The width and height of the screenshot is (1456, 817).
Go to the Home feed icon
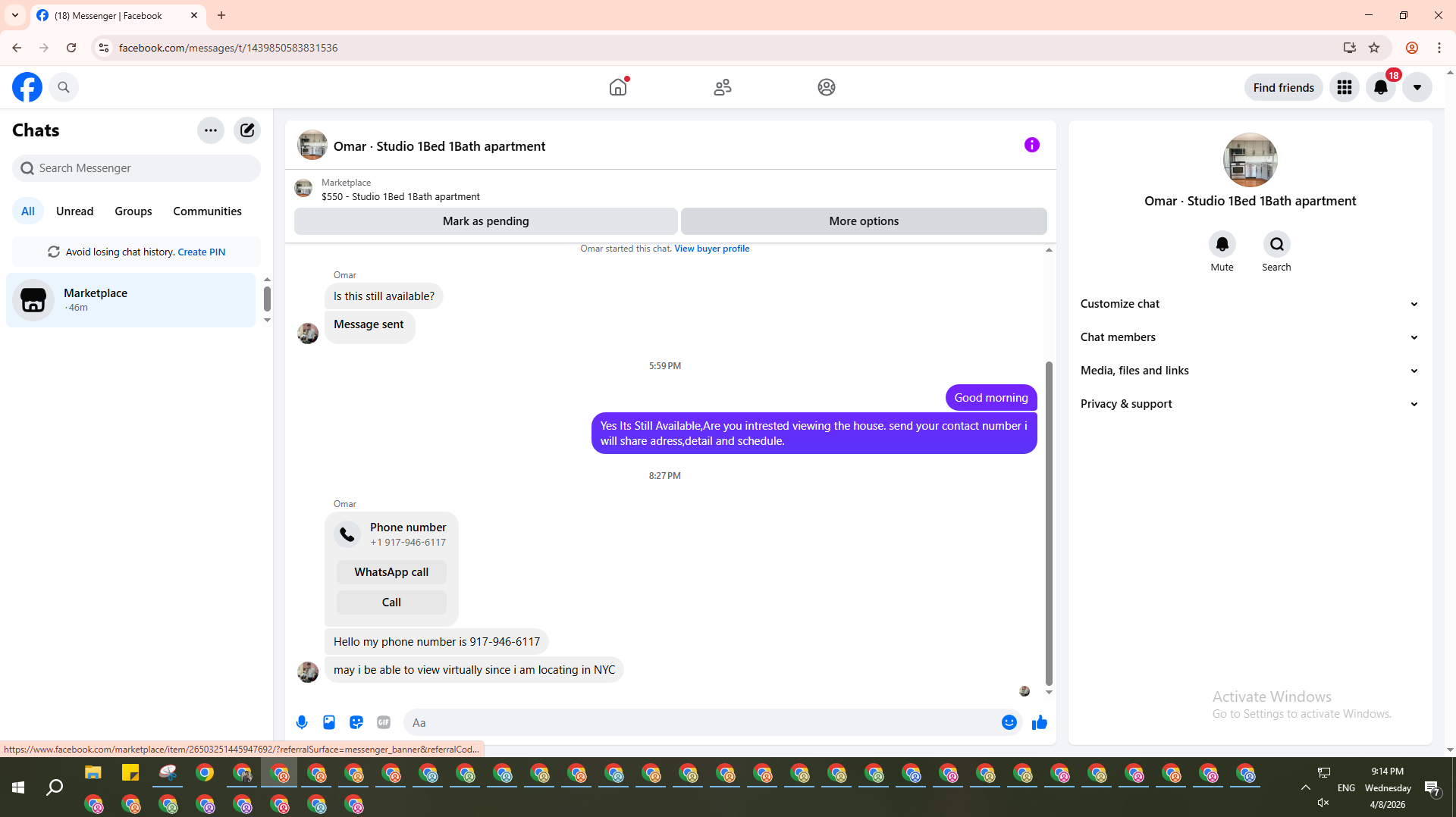coord(618,87)
